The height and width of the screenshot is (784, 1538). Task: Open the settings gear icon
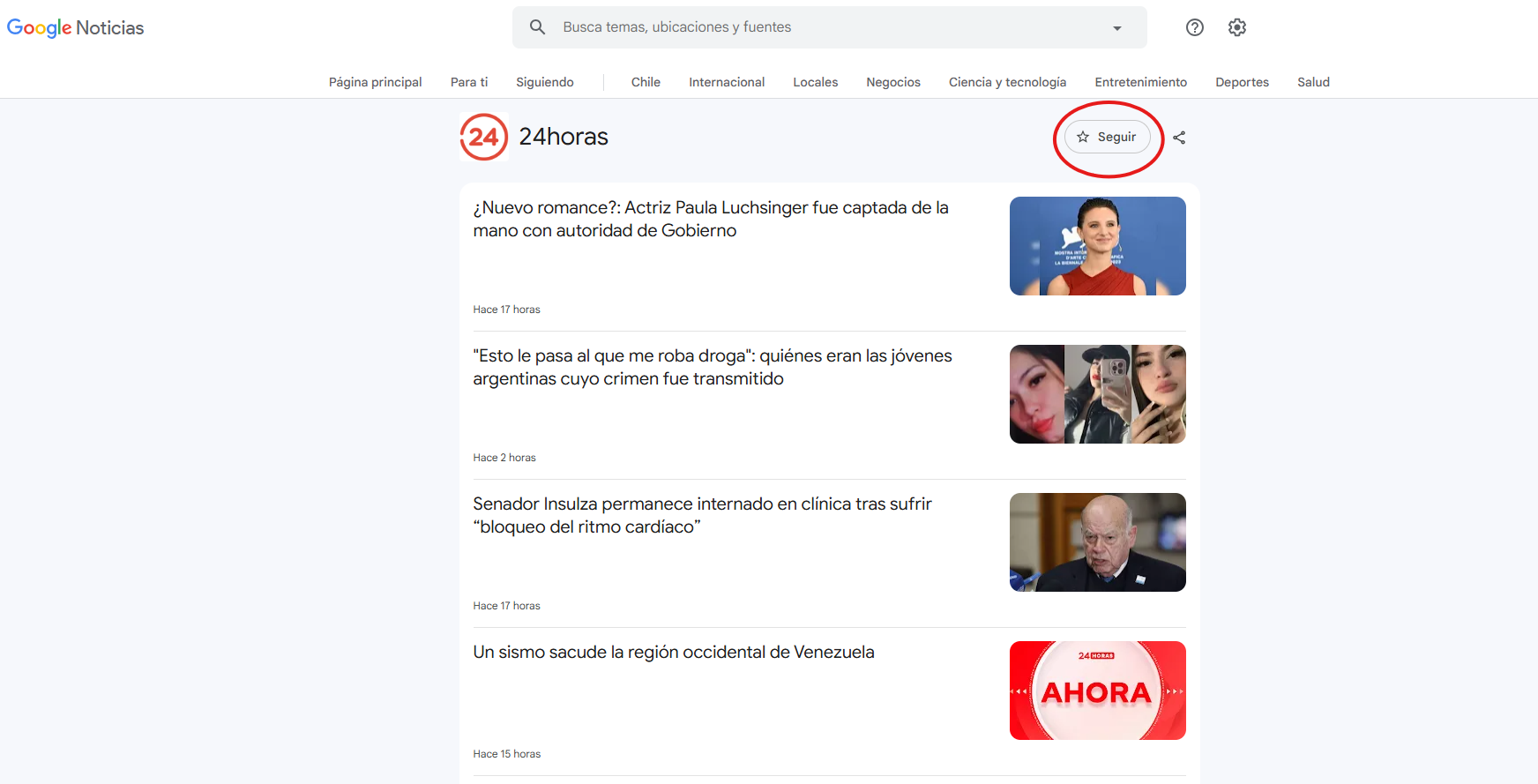(x=1237, y=27)
